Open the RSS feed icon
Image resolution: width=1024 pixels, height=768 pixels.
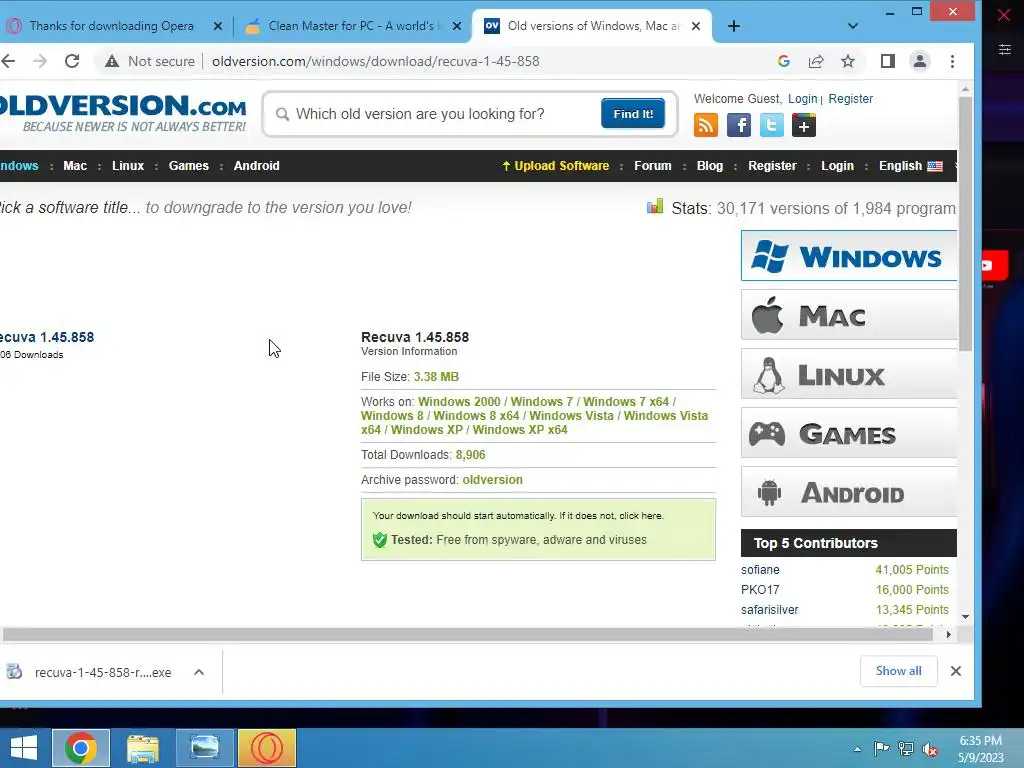tap(706, 125)
